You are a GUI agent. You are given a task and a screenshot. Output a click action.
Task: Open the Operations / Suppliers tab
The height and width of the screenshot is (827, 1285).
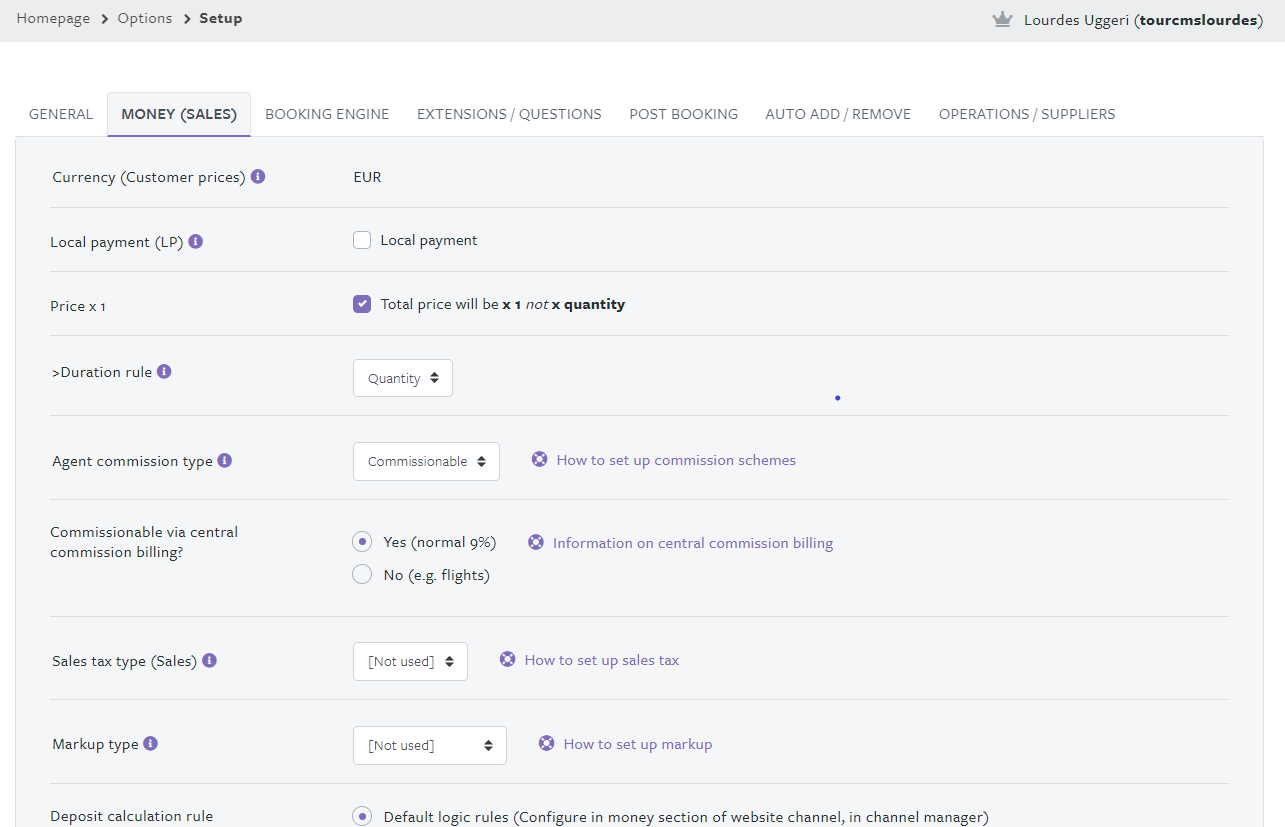[x=1026, y=114]
